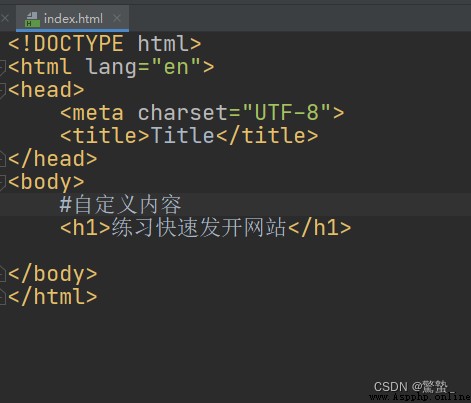The height and width of the screenshot is (403, 471).
Task: Collapse the <body> fold marker
Action: 2,182
